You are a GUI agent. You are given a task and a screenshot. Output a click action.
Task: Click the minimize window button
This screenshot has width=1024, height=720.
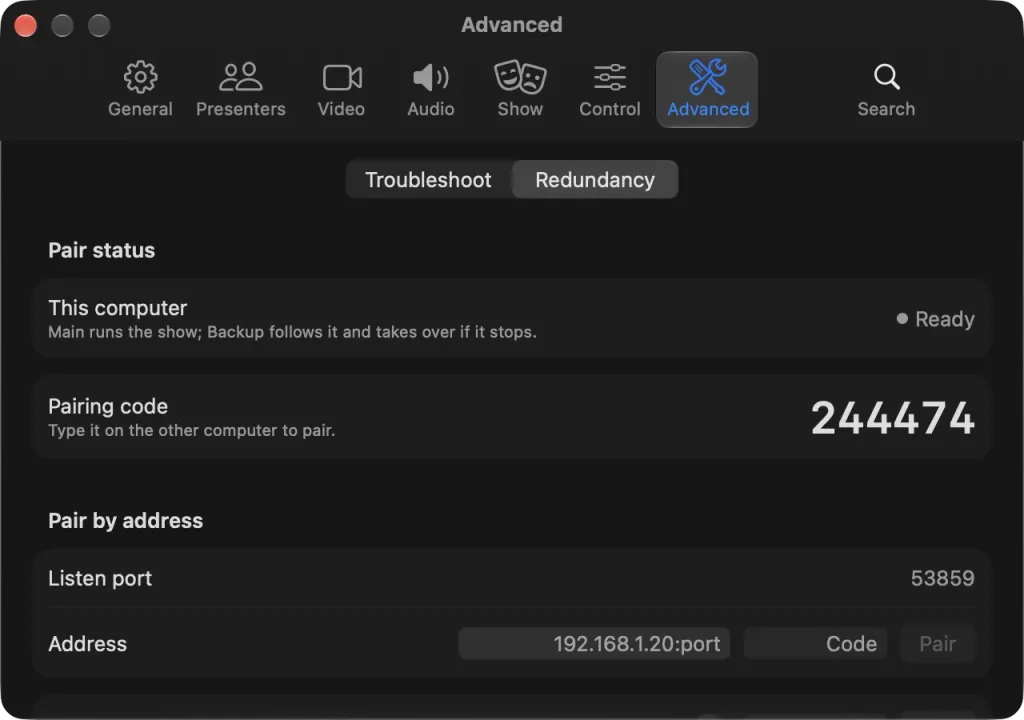tap(63, 25)
